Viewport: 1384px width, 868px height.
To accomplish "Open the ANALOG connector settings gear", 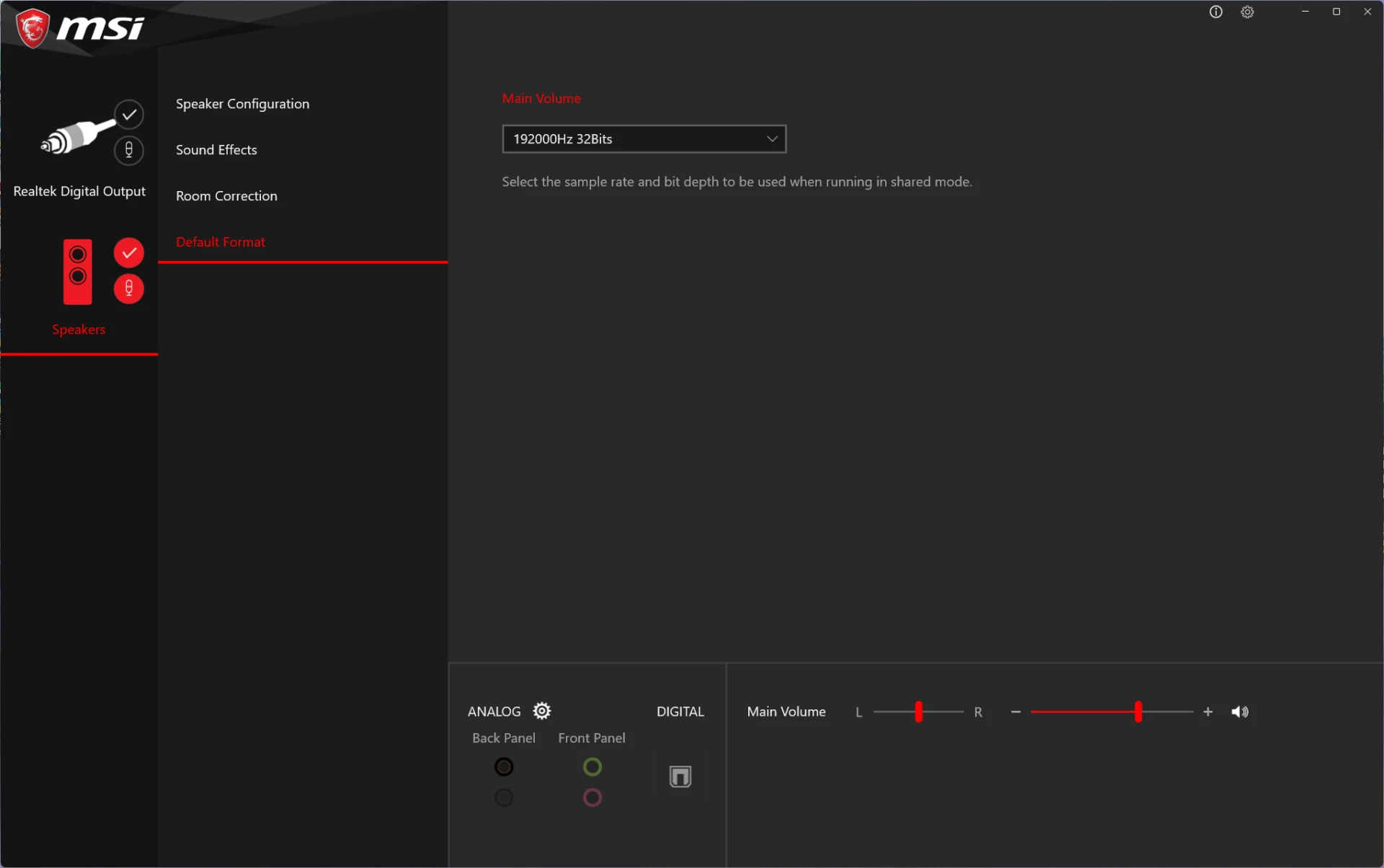I will [542, 711].
